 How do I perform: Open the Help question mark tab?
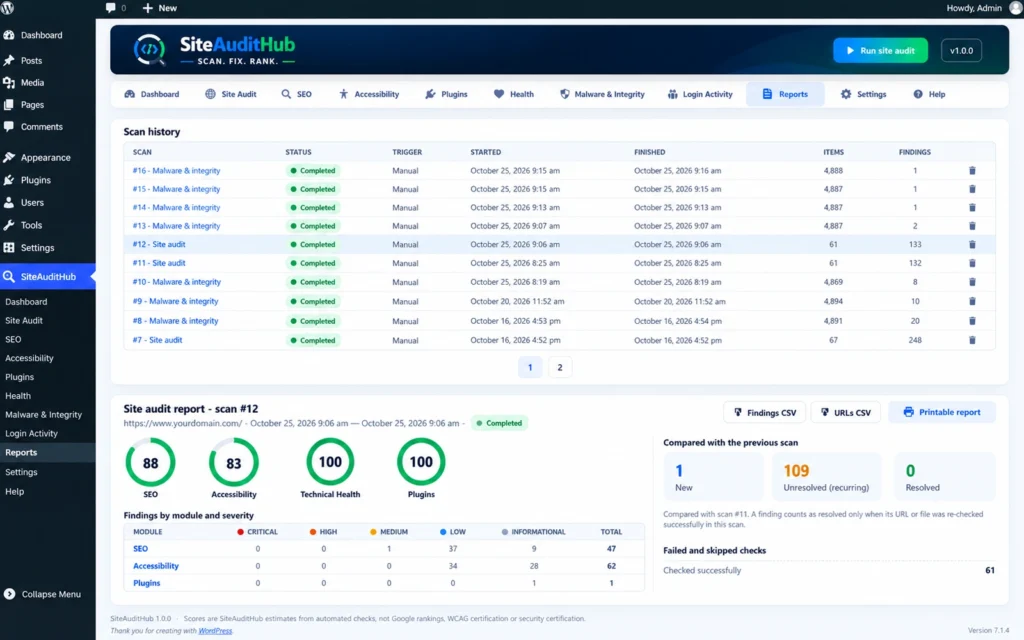click(x=929, y=94)
